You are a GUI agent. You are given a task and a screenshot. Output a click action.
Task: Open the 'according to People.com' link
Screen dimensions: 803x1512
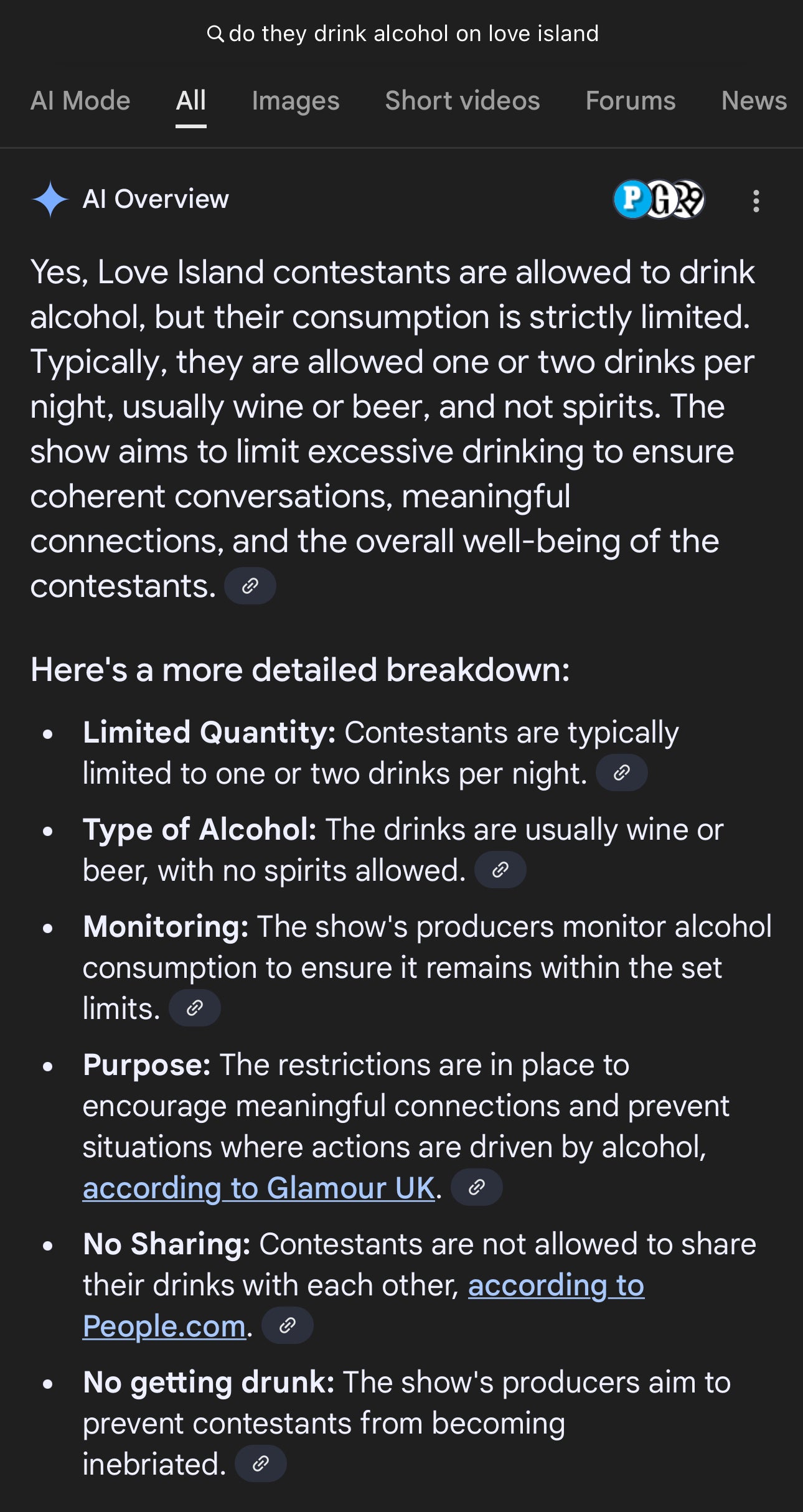pos(556,1285)
